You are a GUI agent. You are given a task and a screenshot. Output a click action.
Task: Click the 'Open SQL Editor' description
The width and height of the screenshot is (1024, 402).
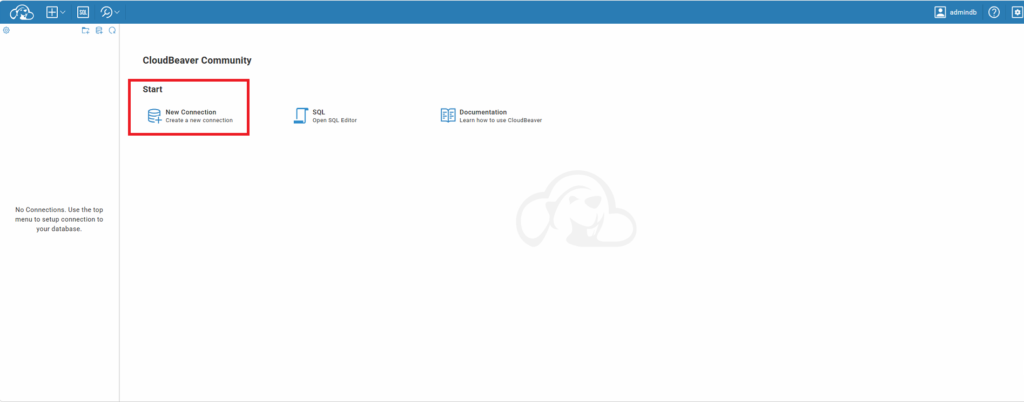[x=335, y=121]
